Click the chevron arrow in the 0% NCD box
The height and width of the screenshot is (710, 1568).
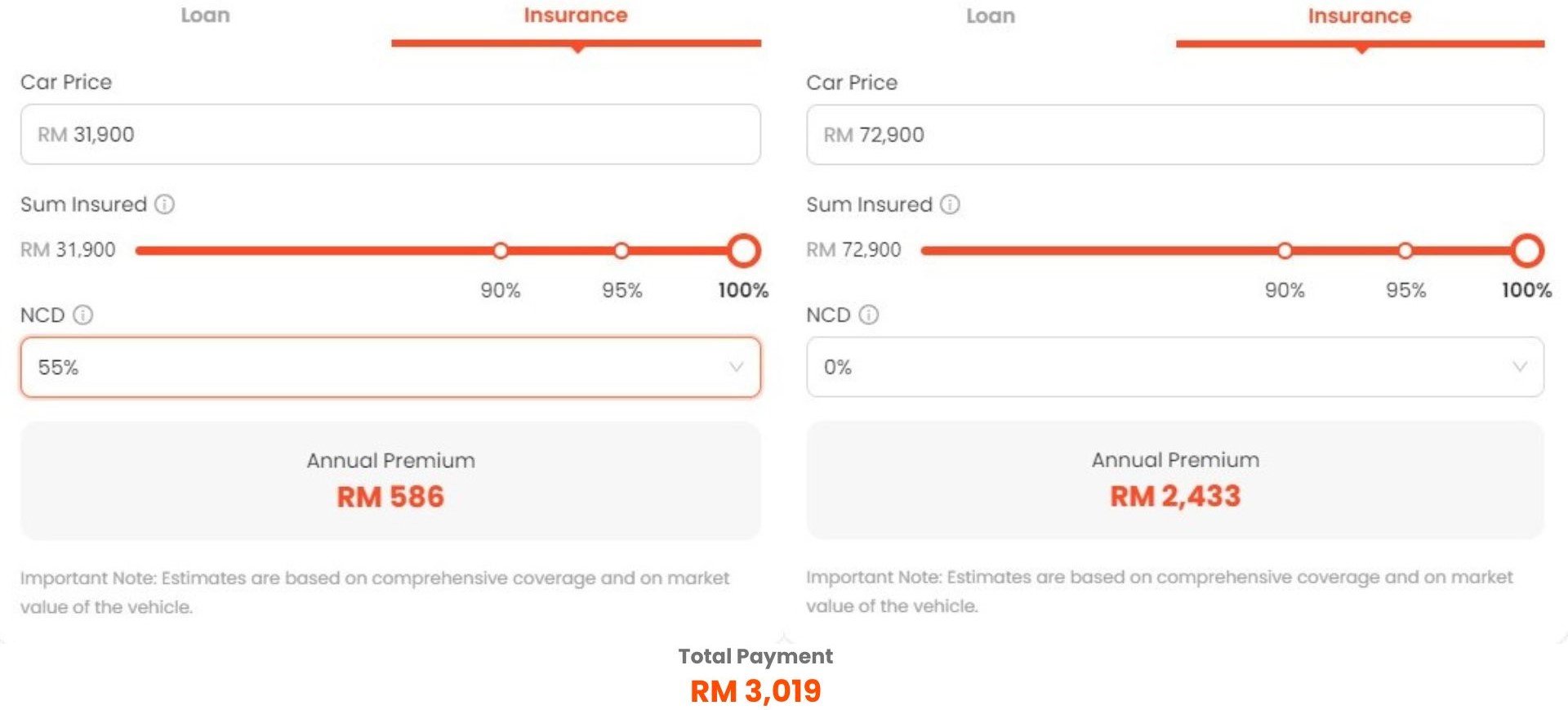pos(1519,367)
